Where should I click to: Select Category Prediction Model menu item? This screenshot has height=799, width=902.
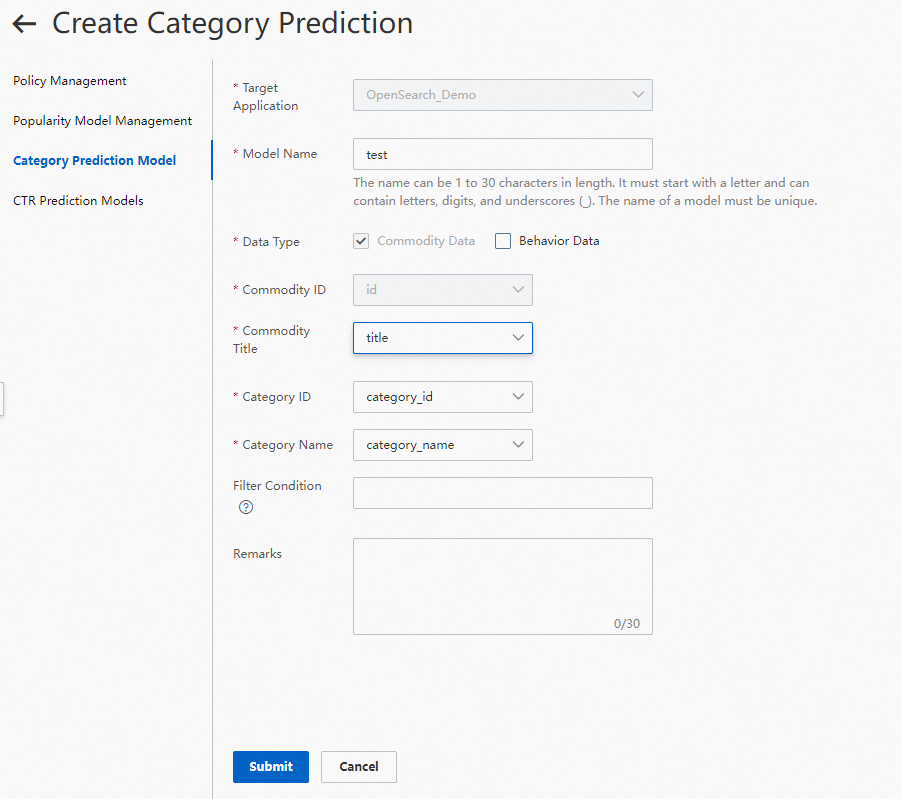tap(94, 161)
